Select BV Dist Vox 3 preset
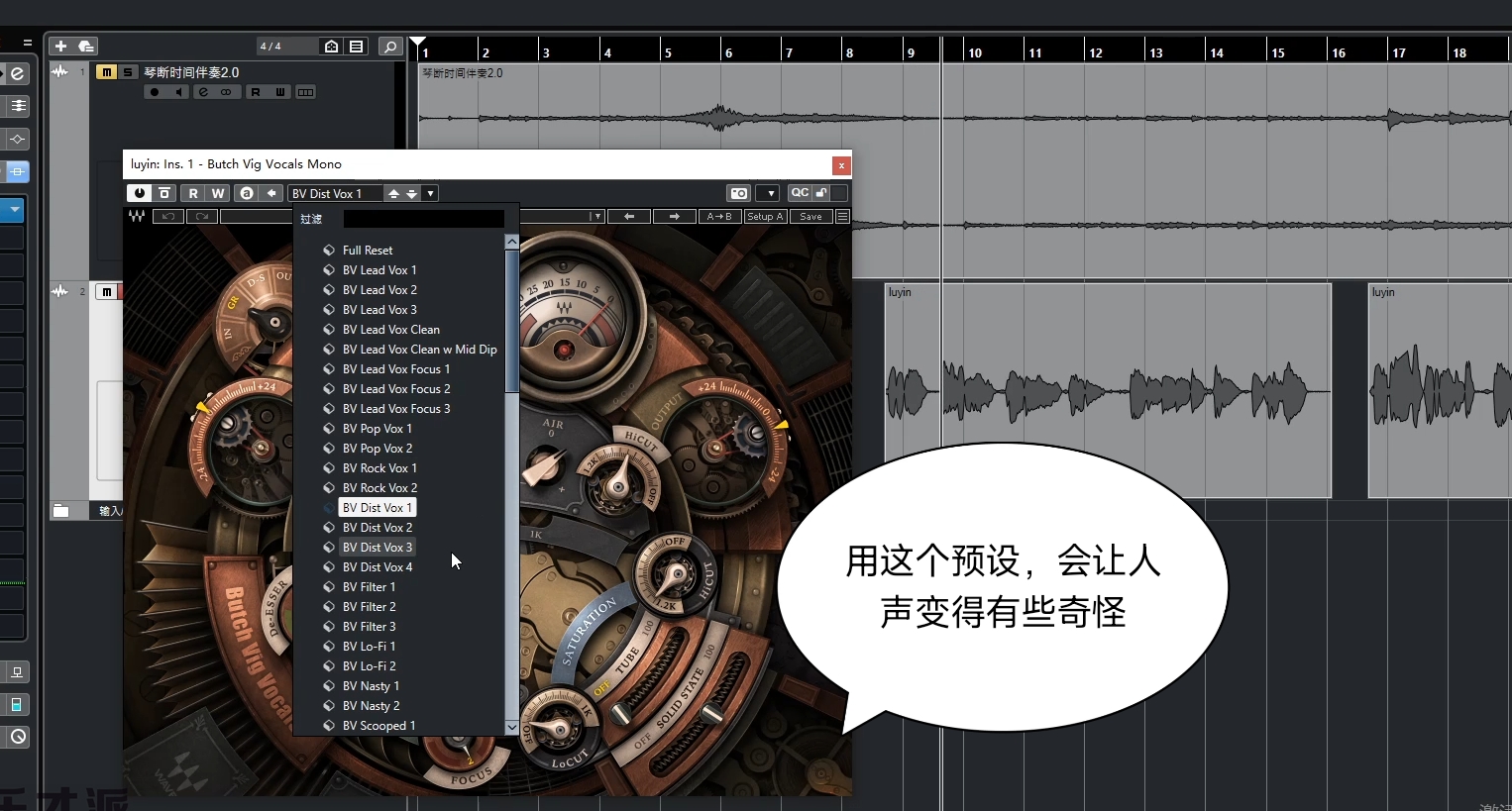 (378, 548)
